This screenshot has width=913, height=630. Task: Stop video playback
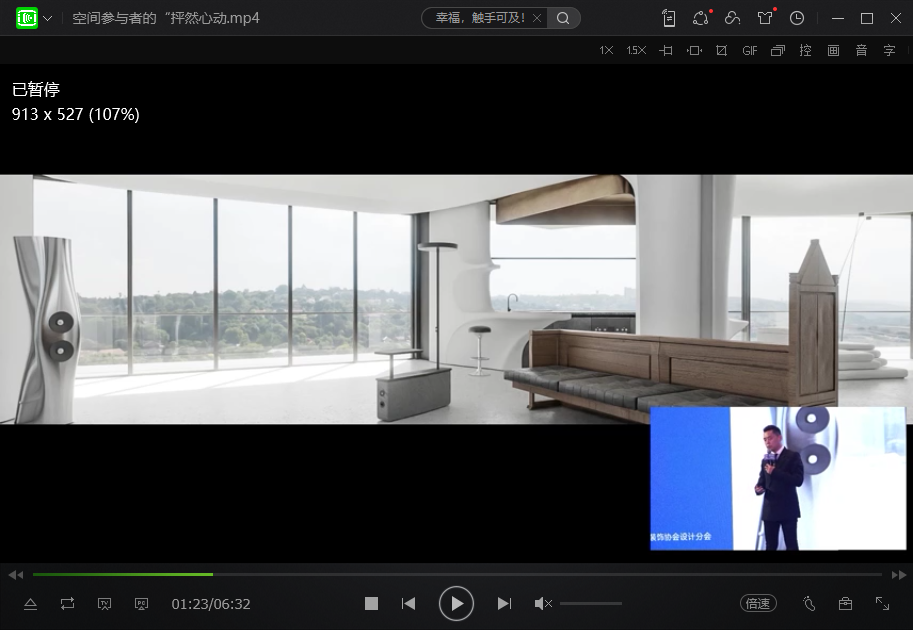pos(371,603)
